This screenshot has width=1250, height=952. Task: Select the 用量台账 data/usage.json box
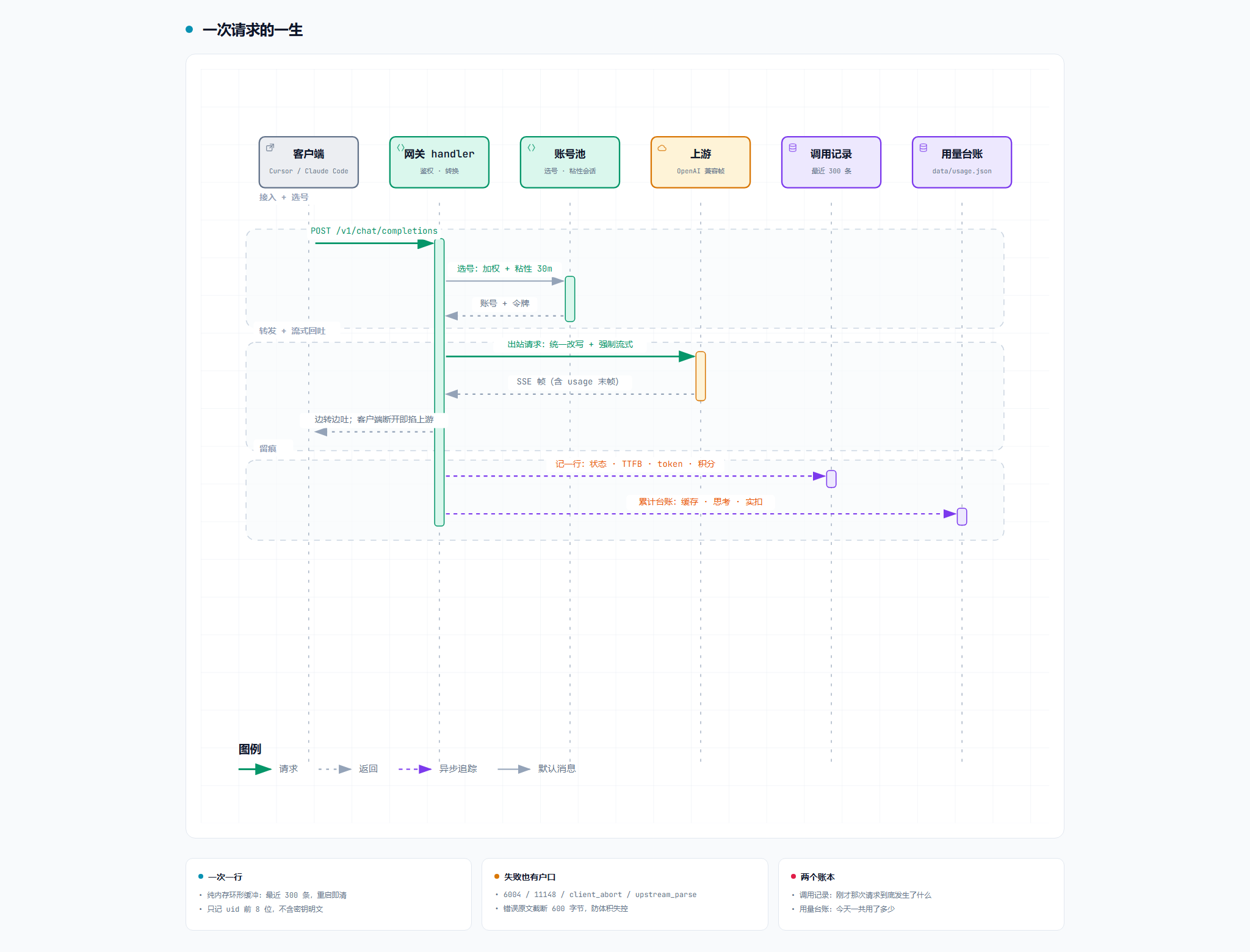click(962, 162)
